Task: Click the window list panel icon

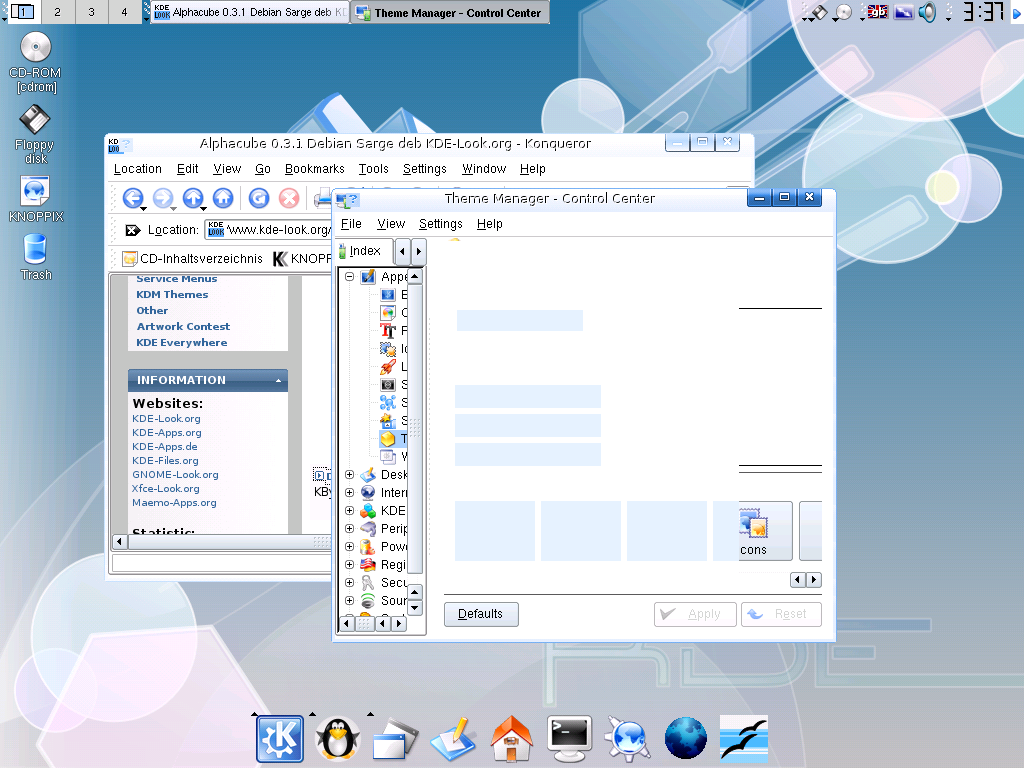Action: [395, 739]
